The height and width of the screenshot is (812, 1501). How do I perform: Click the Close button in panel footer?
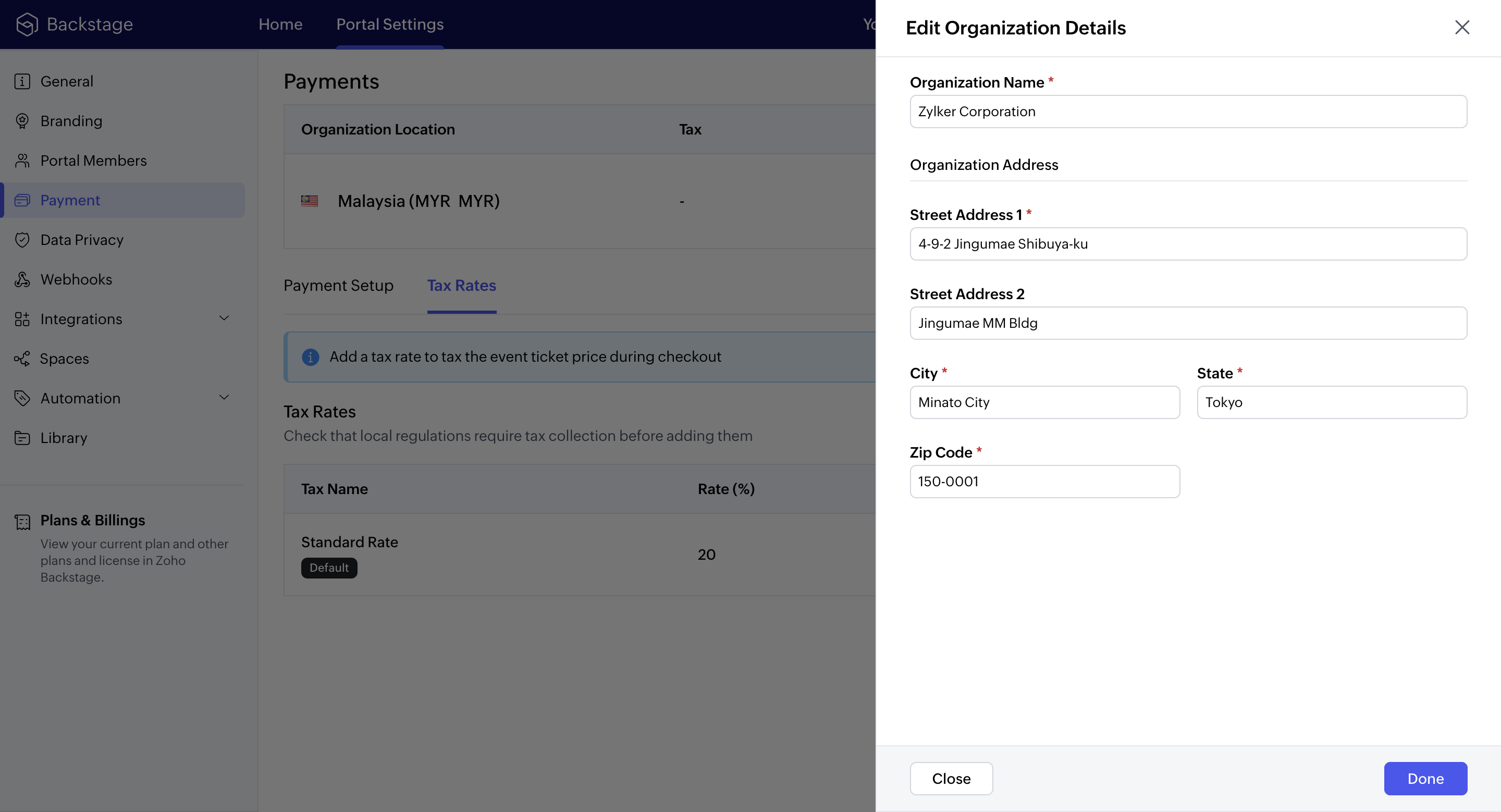951,778
